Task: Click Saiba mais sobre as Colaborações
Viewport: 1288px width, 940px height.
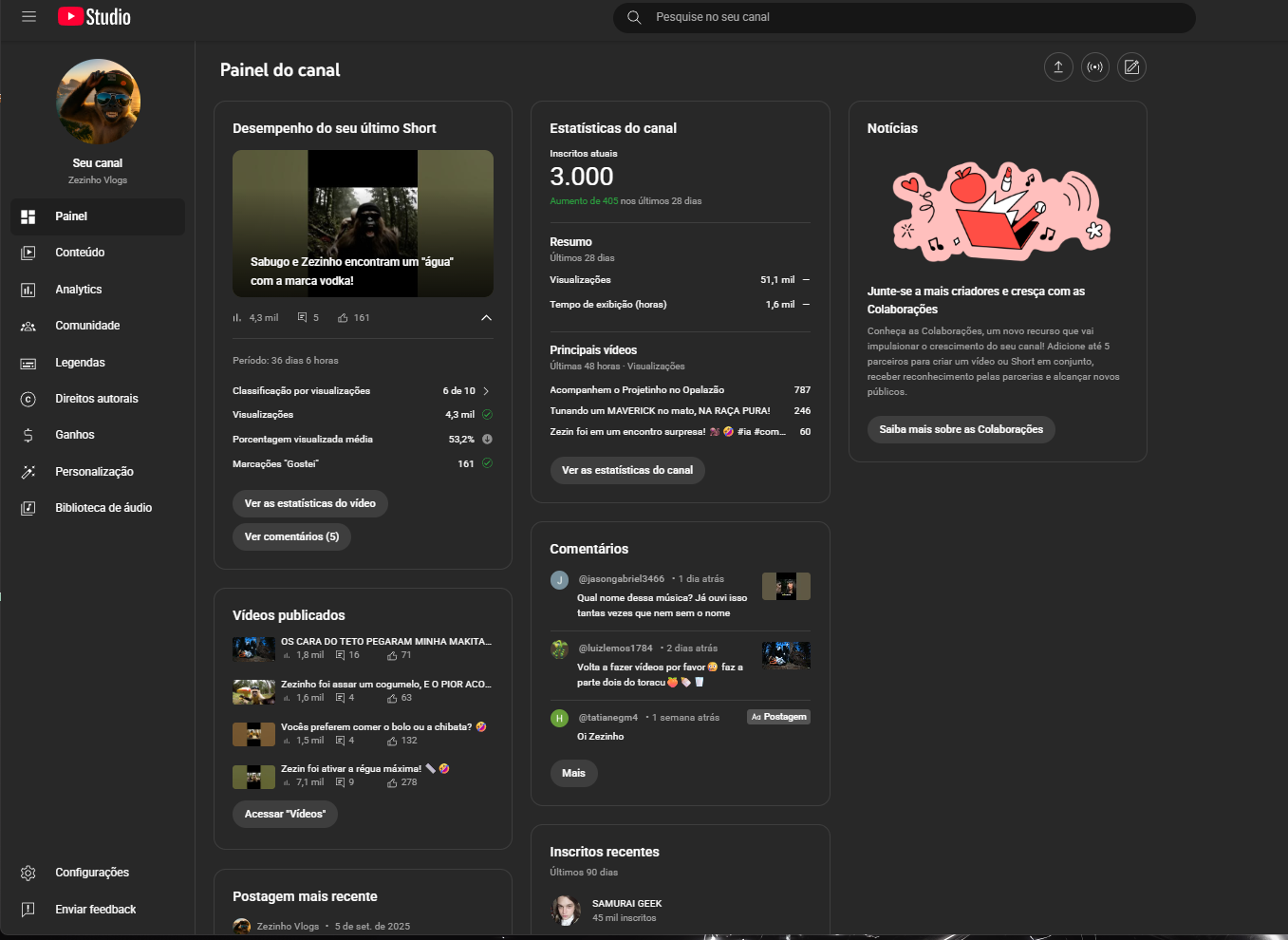Action: 961,429
